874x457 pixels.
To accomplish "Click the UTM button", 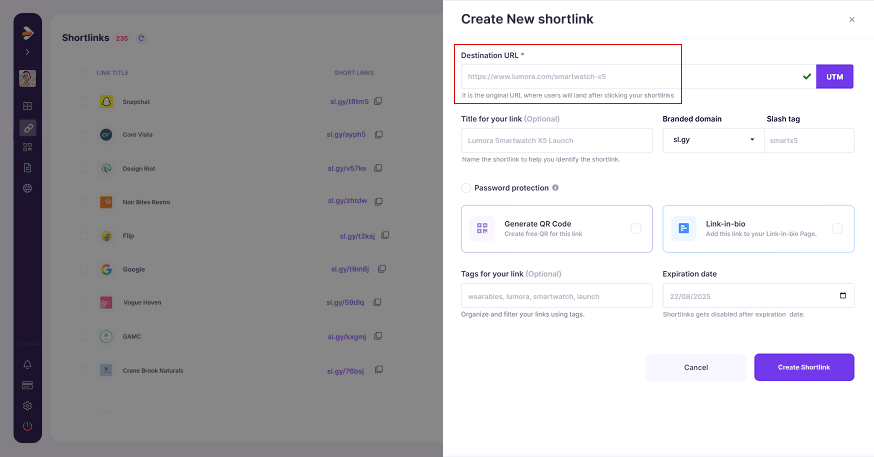I will click(834, 77).
